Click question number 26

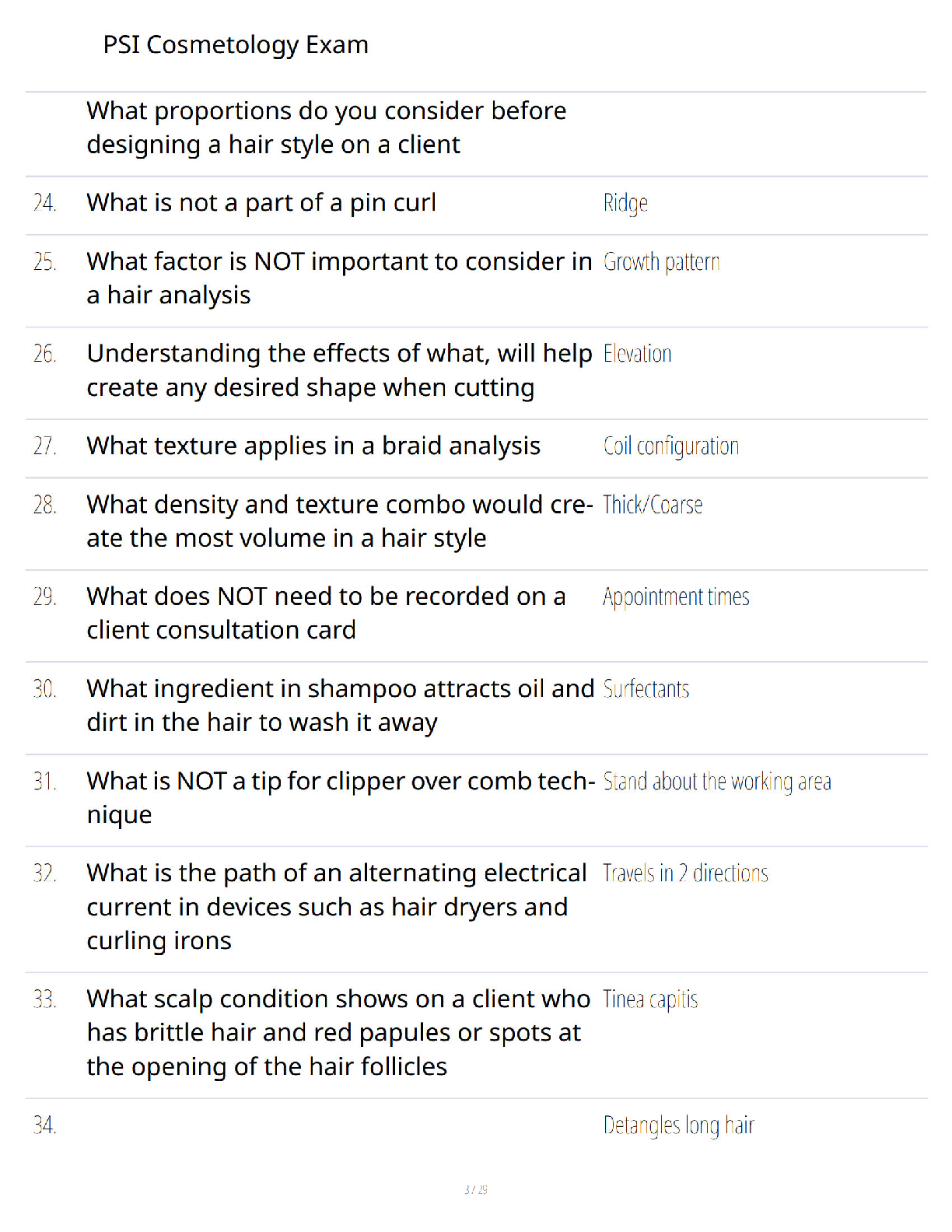tap(44, 354)
